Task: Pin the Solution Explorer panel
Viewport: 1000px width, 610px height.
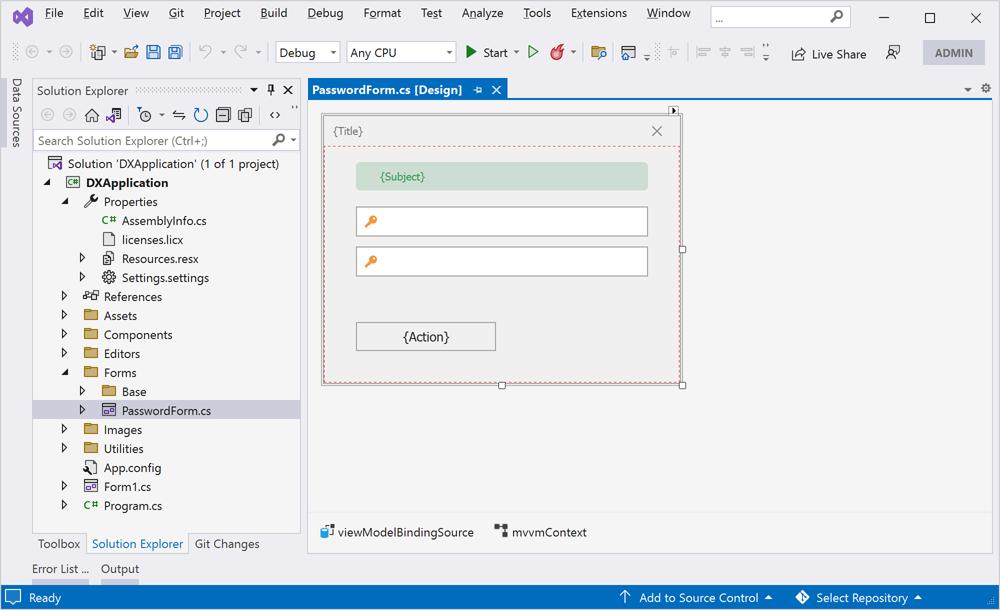Action: click(270, 90)
